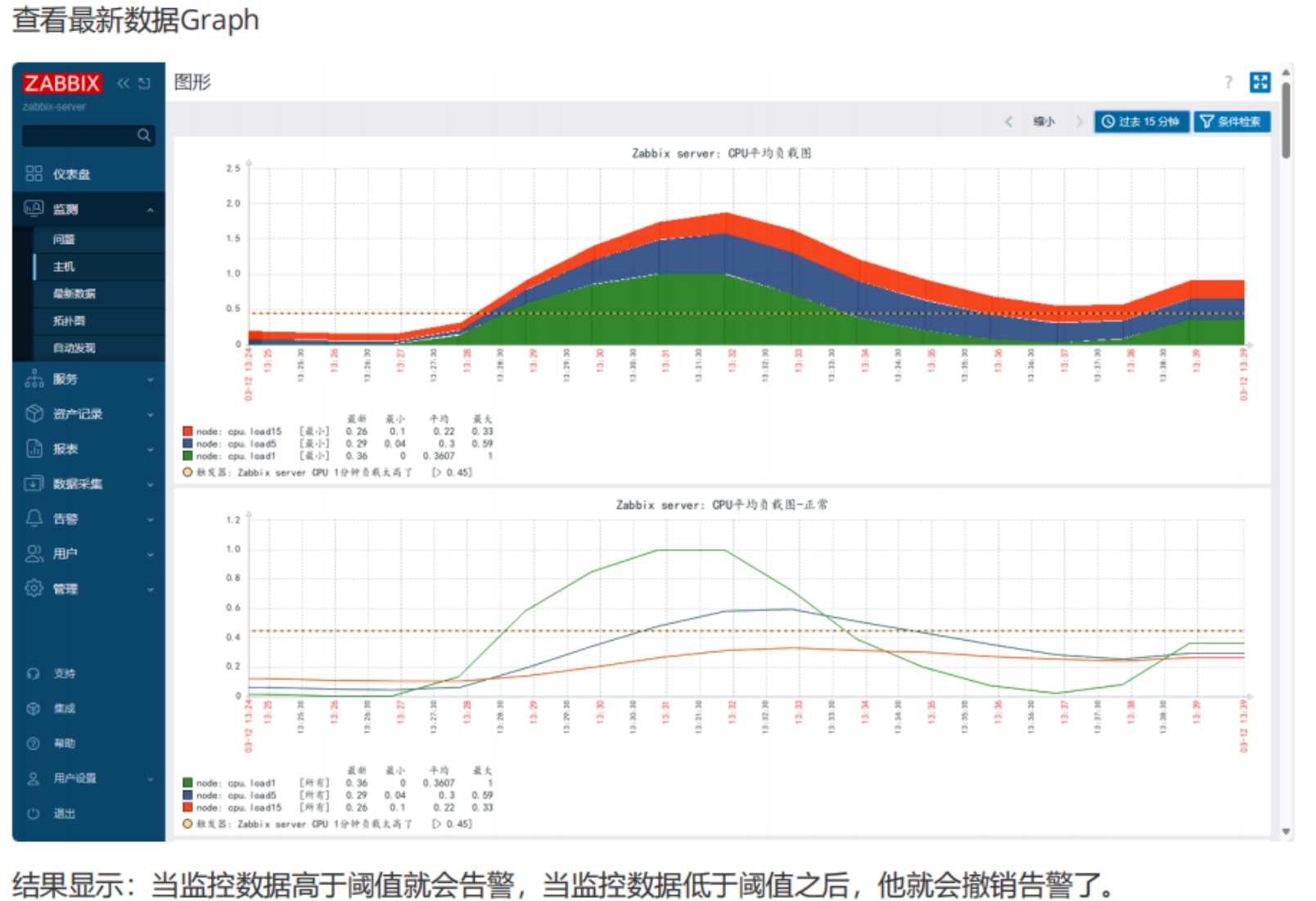
Task: Click the 集成 integrations icon
Action: coord(34,709)
